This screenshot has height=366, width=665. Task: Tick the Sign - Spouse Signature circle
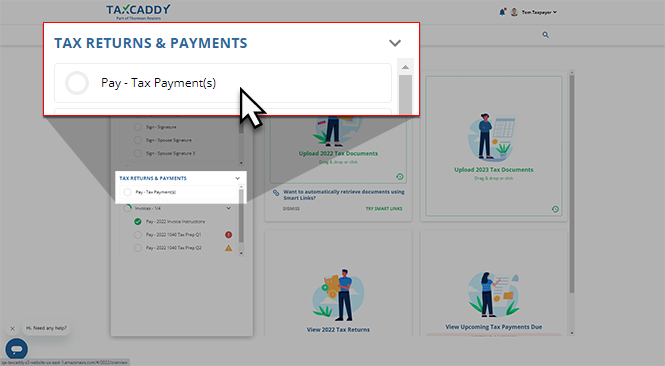[137, 140]
